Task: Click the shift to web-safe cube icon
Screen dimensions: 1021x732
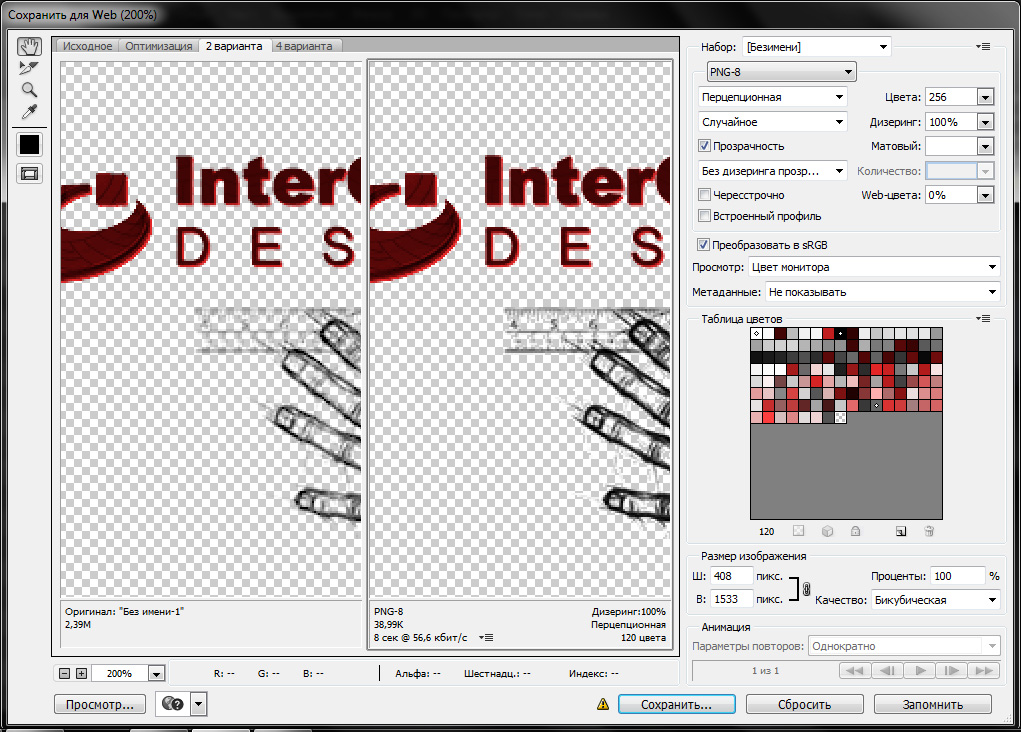Action: tap(828, 531)
